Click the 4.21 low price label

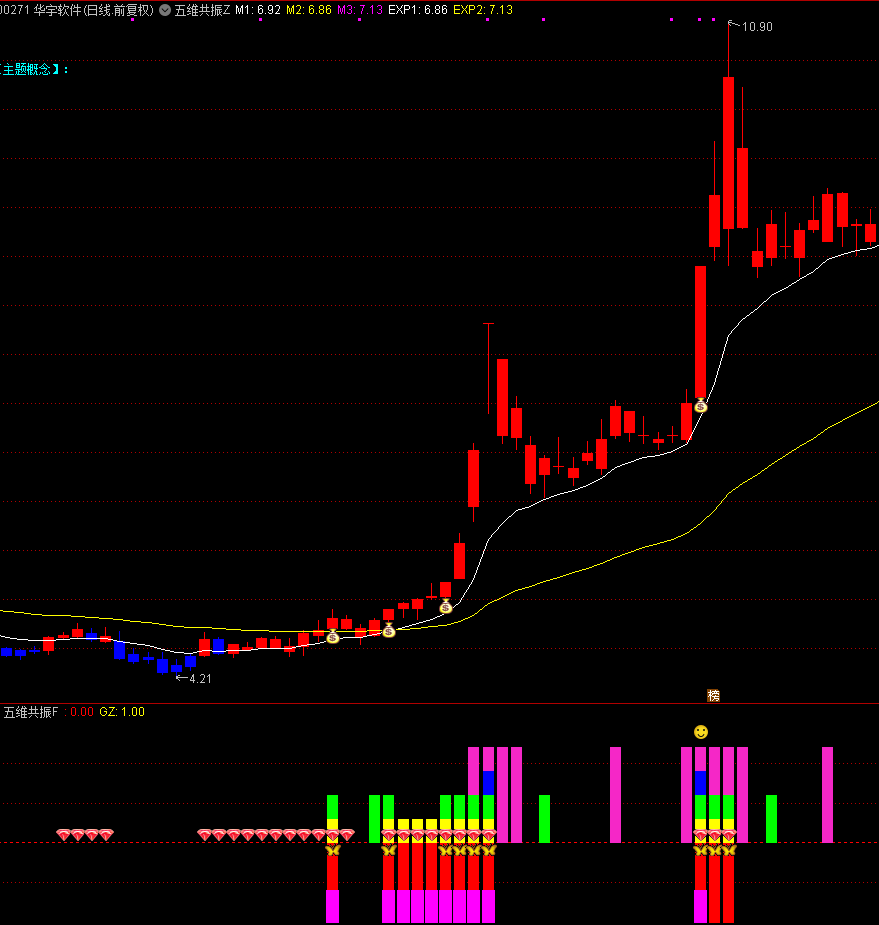(x=200, y=678)
